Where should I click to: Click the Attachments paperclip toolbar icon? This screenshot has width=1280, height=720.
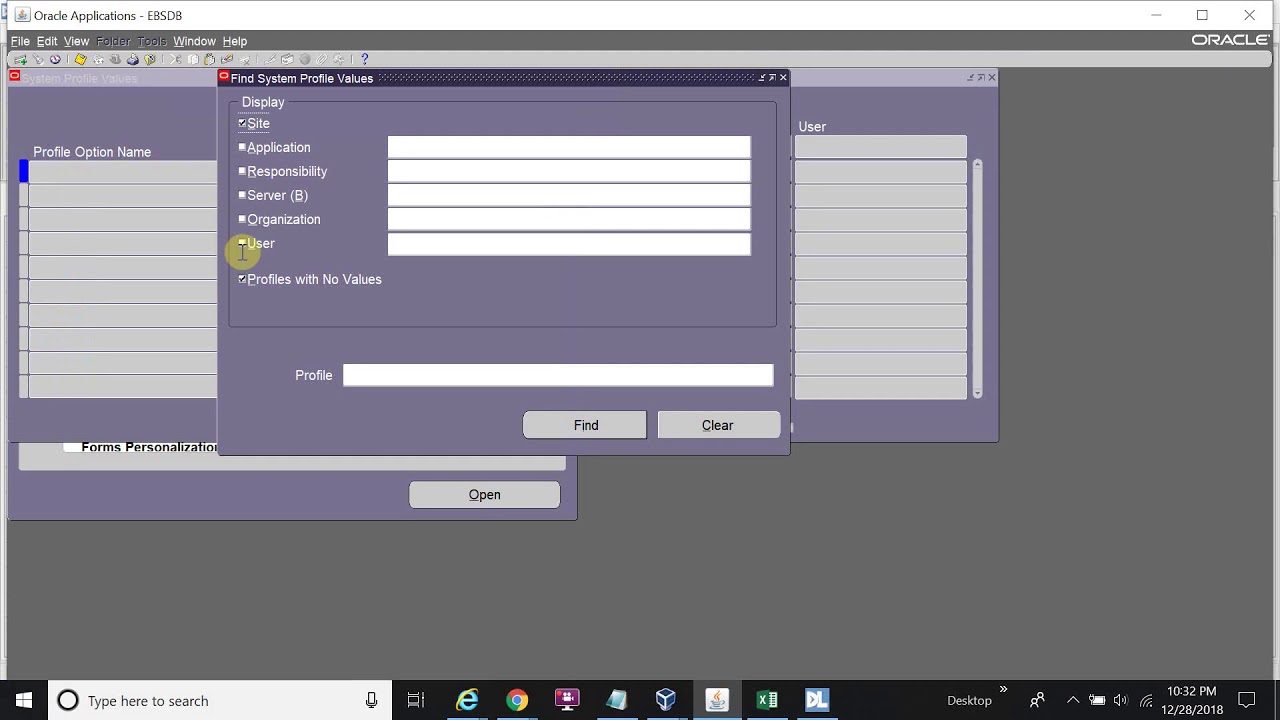(x=321, y=60)
